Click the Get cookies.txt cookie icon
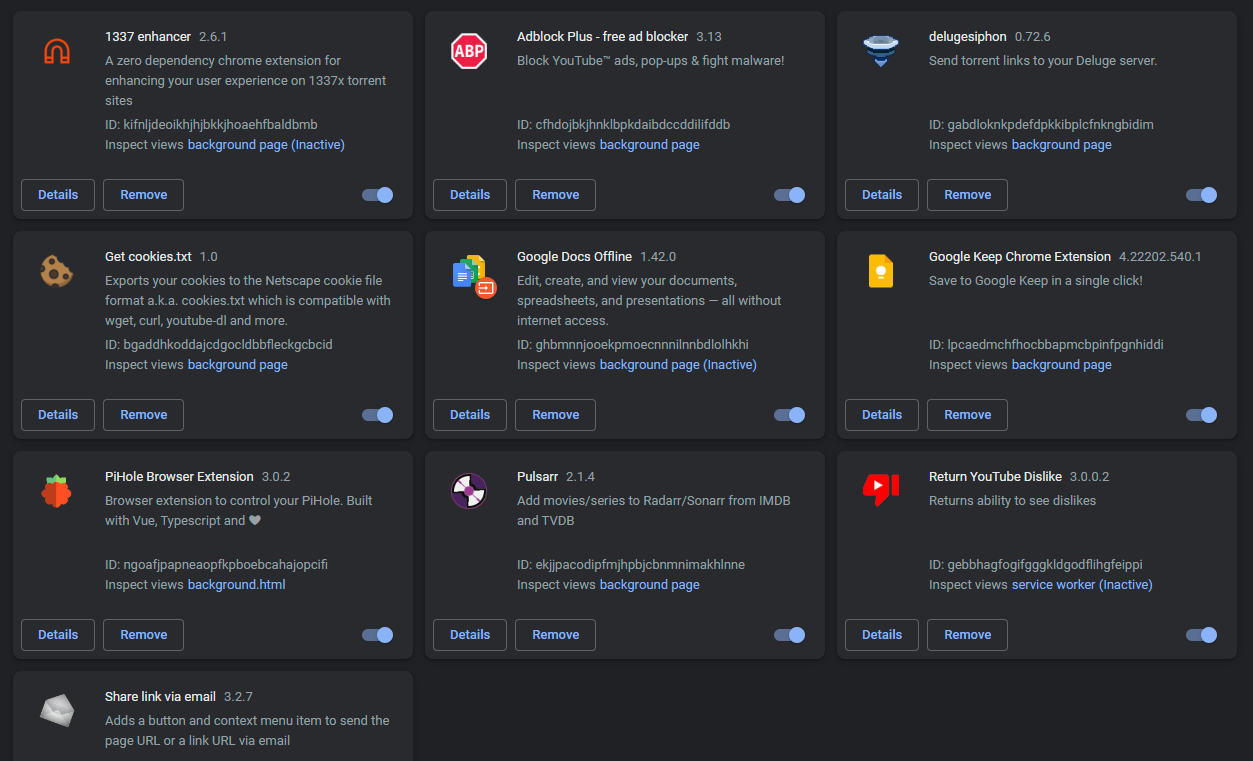 (x=57, y=271)
